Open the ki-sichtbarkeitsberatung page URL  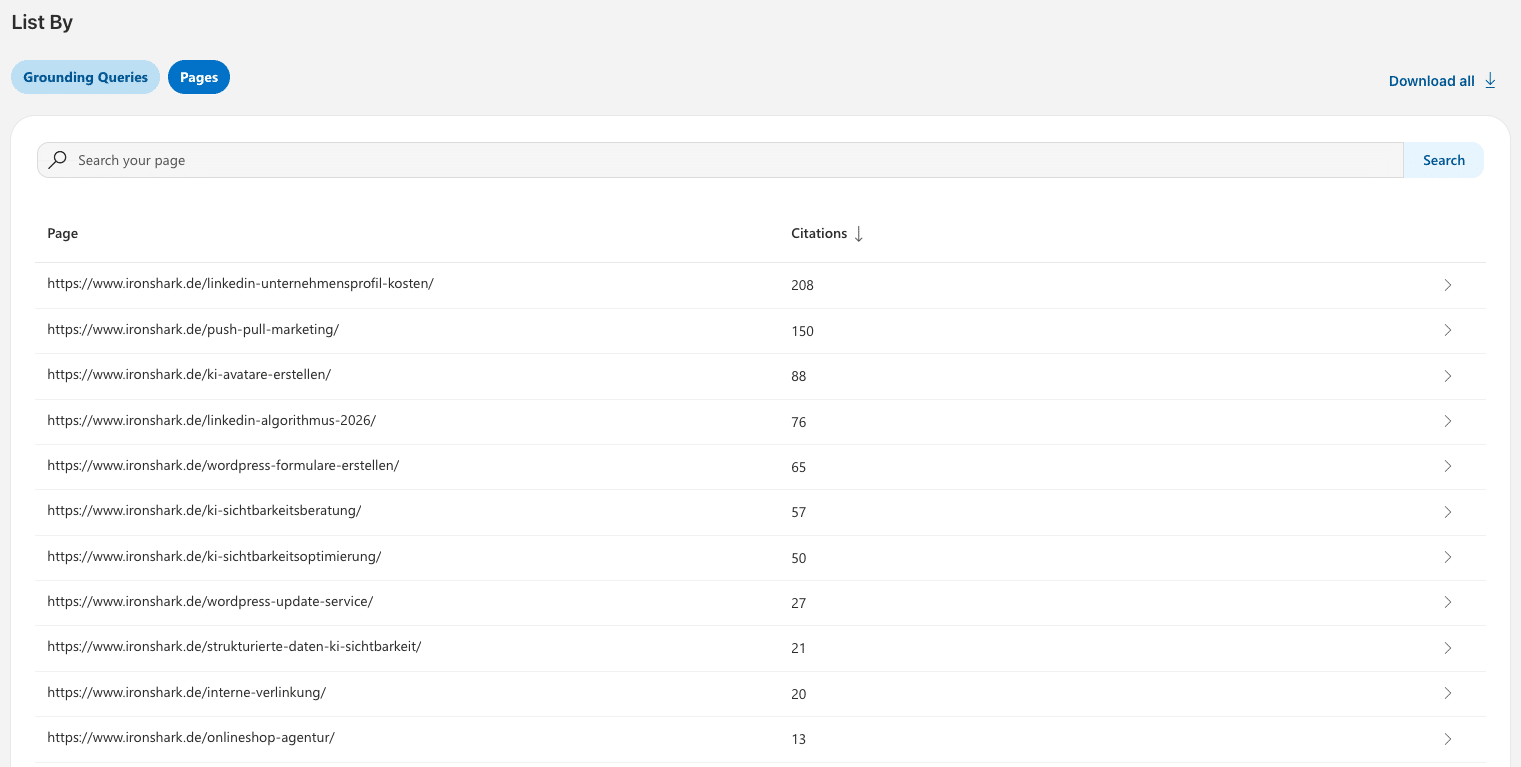(x=204, y=510)
